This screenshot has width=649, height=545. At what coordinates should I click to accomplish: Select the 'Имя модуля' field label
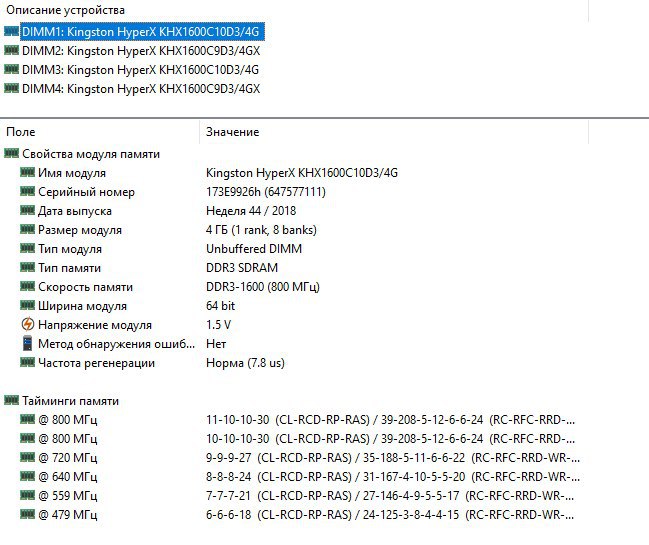pos(72,173)
